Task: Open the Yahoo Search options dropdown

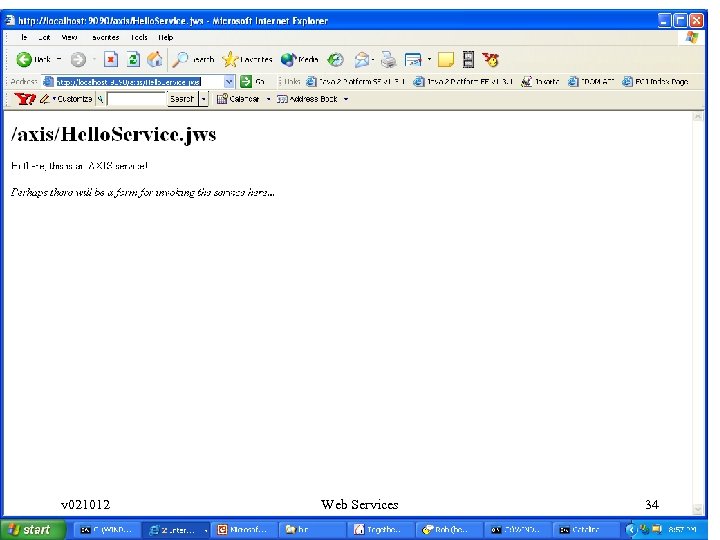Action: point(203,99)
